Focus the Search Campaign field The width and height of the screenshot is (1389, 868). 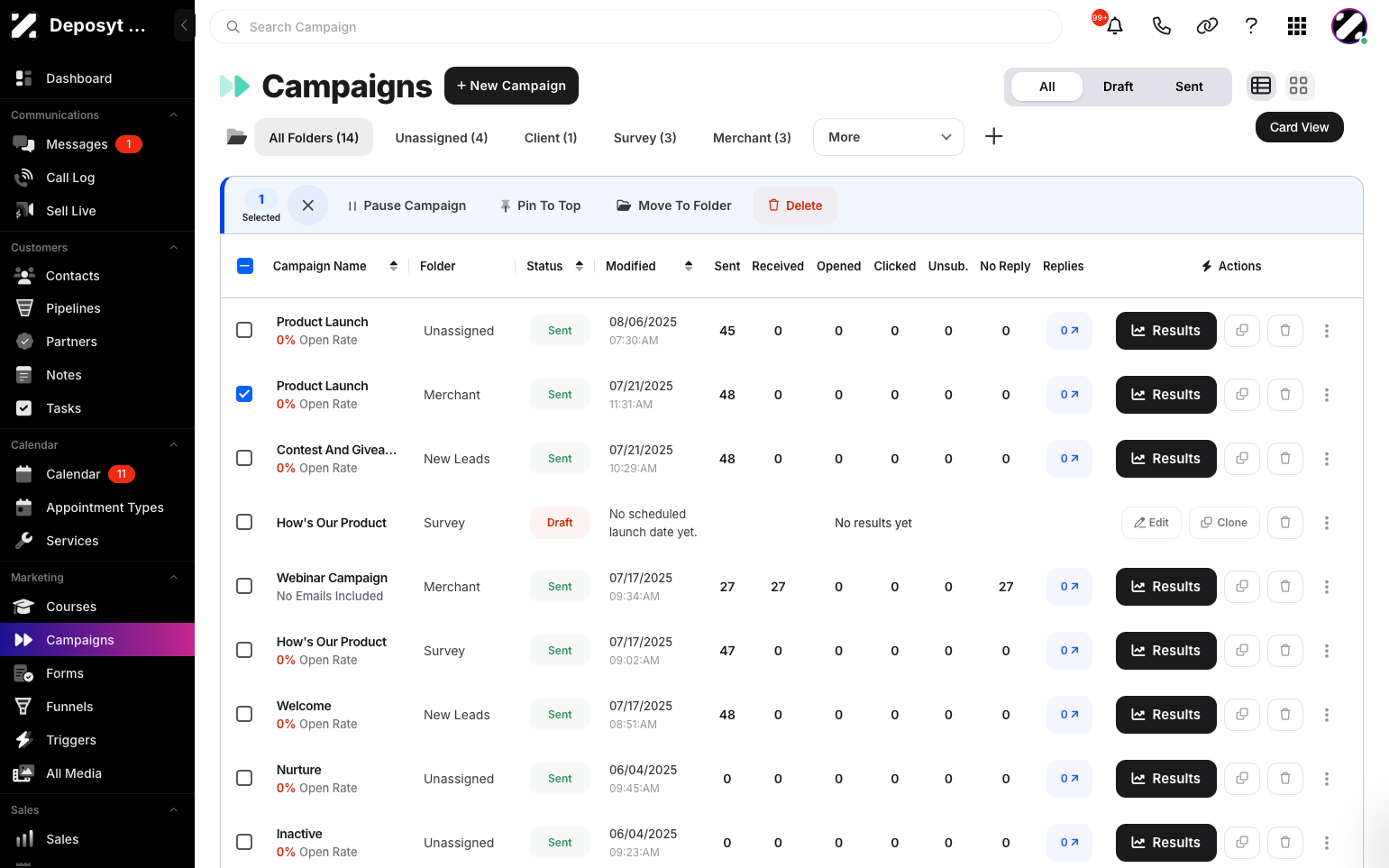tap(635, 27)
